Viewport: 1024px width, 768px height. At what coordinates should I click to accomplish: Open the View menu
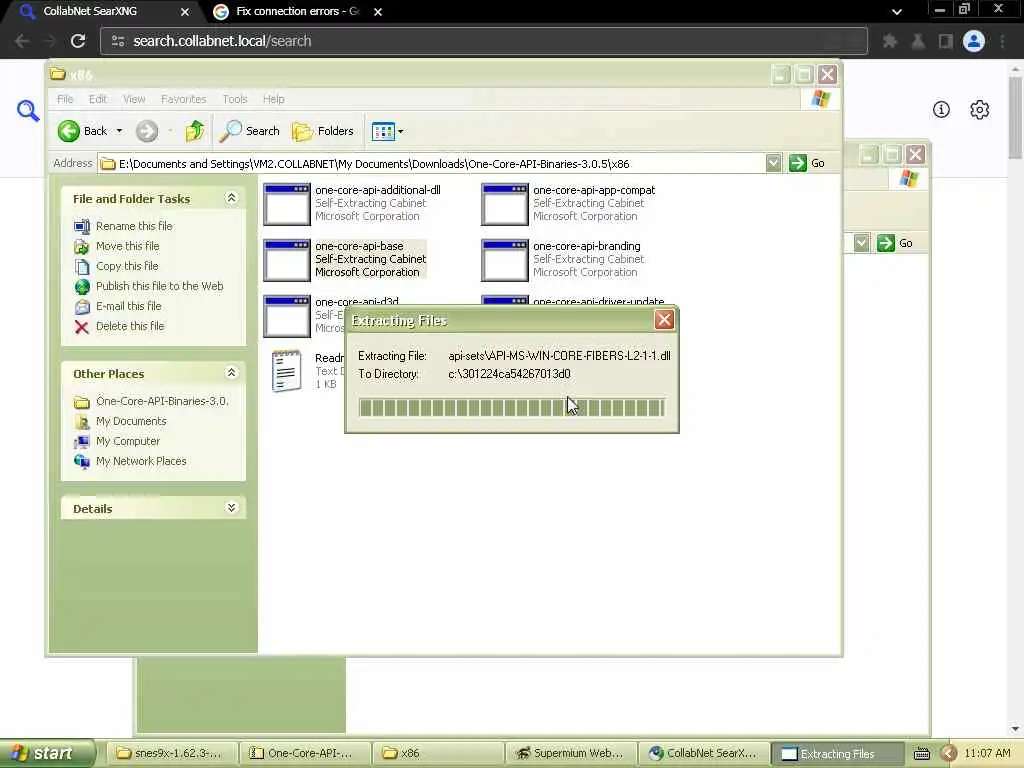(x=134, y=99)
